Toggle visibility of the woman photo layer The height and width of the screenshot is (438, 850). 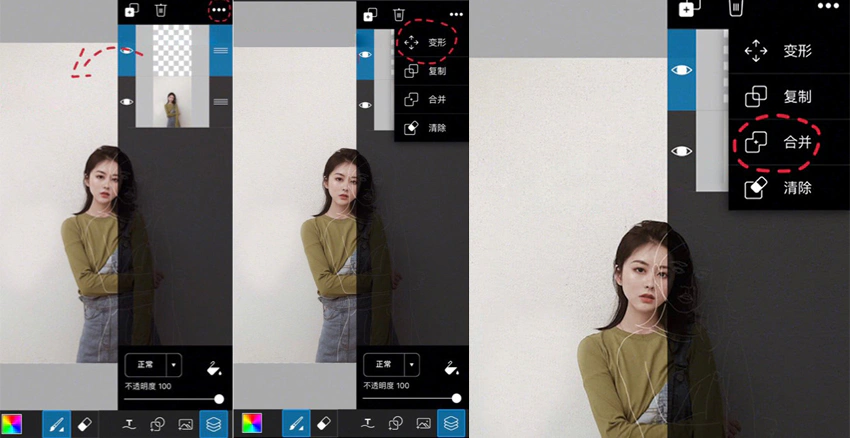[126, 102]
